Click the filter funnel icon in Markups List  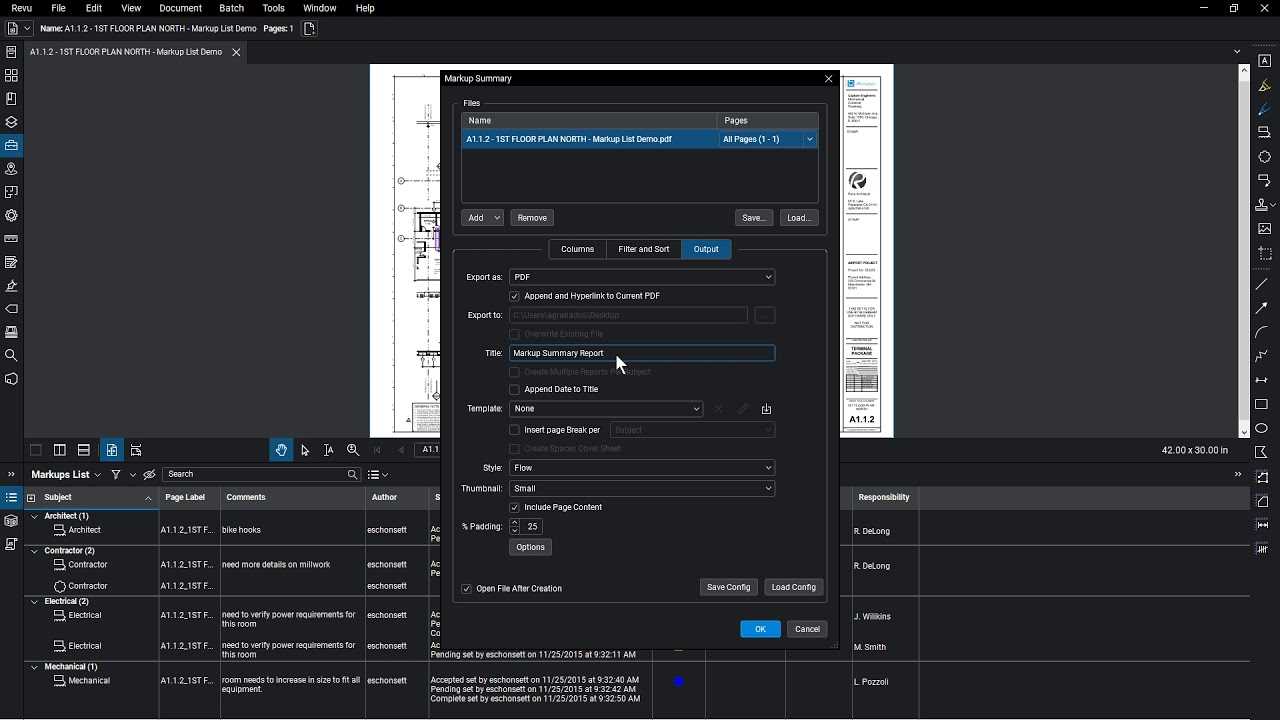[x=116, y=475]
